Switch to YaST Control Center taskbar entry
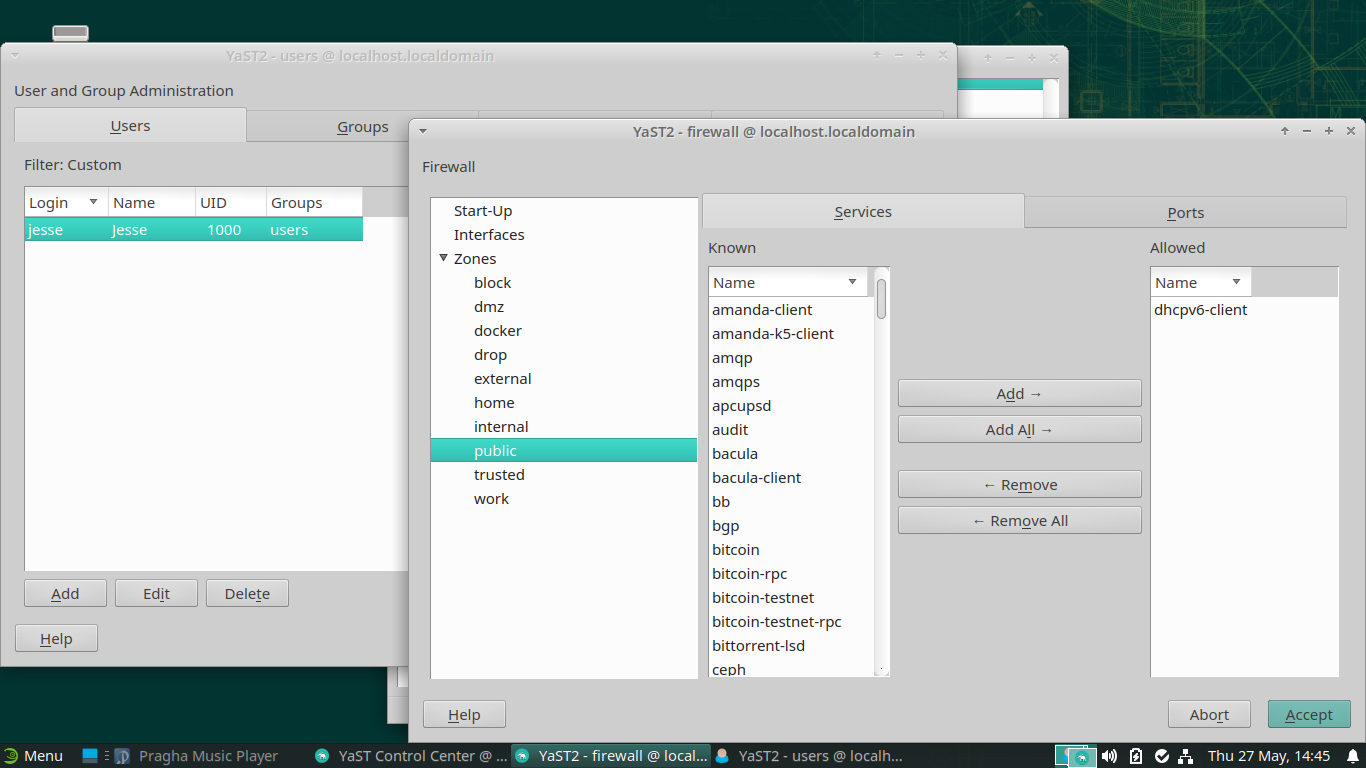 (x=410, y=756)
